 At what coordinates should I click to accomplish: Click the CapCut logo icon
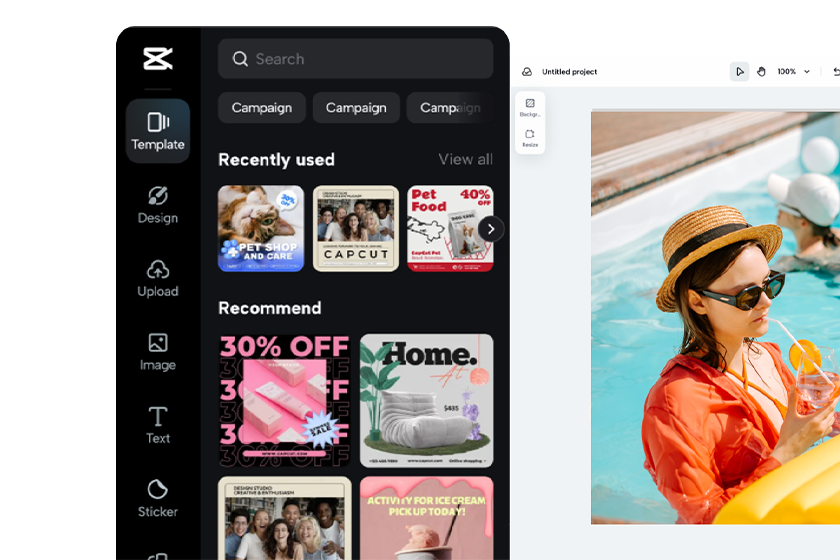point(158,59)
